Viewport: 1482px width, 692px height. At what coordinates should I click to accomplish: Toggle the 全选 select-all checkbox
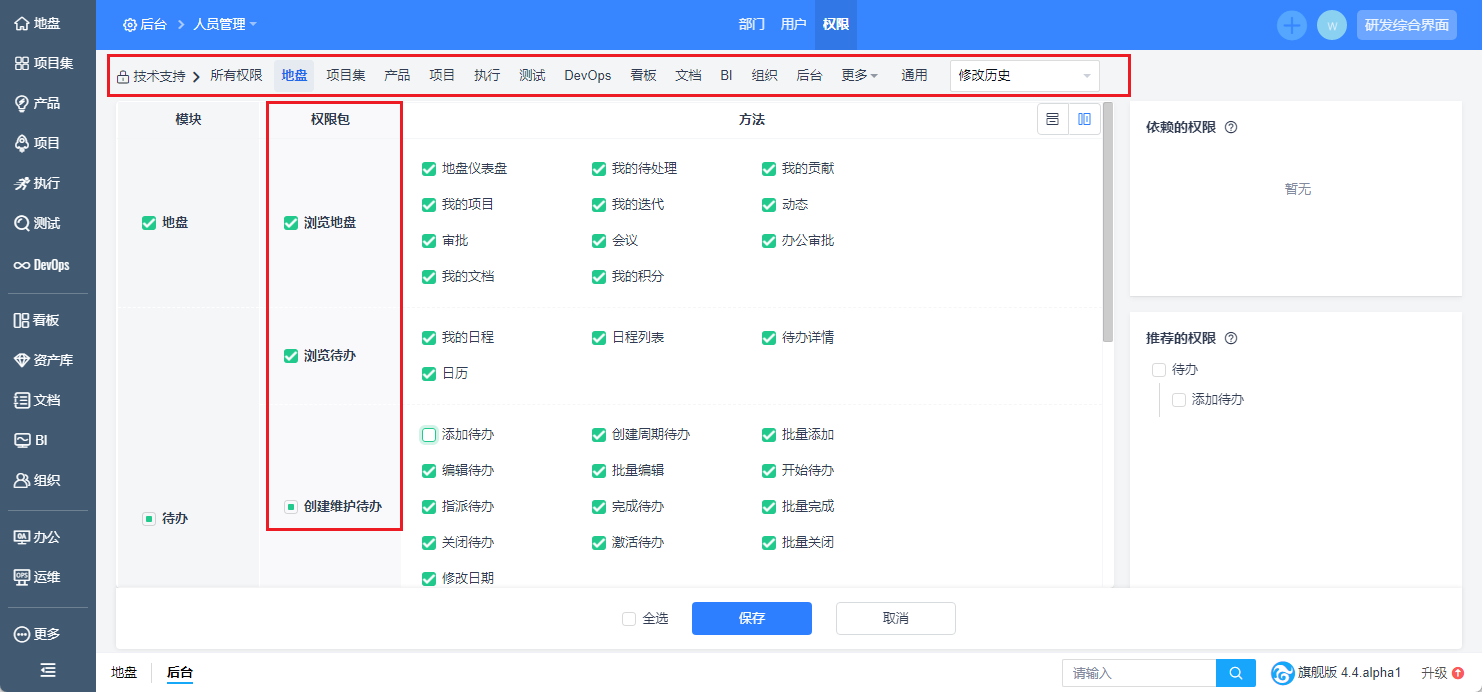(629, 619)
